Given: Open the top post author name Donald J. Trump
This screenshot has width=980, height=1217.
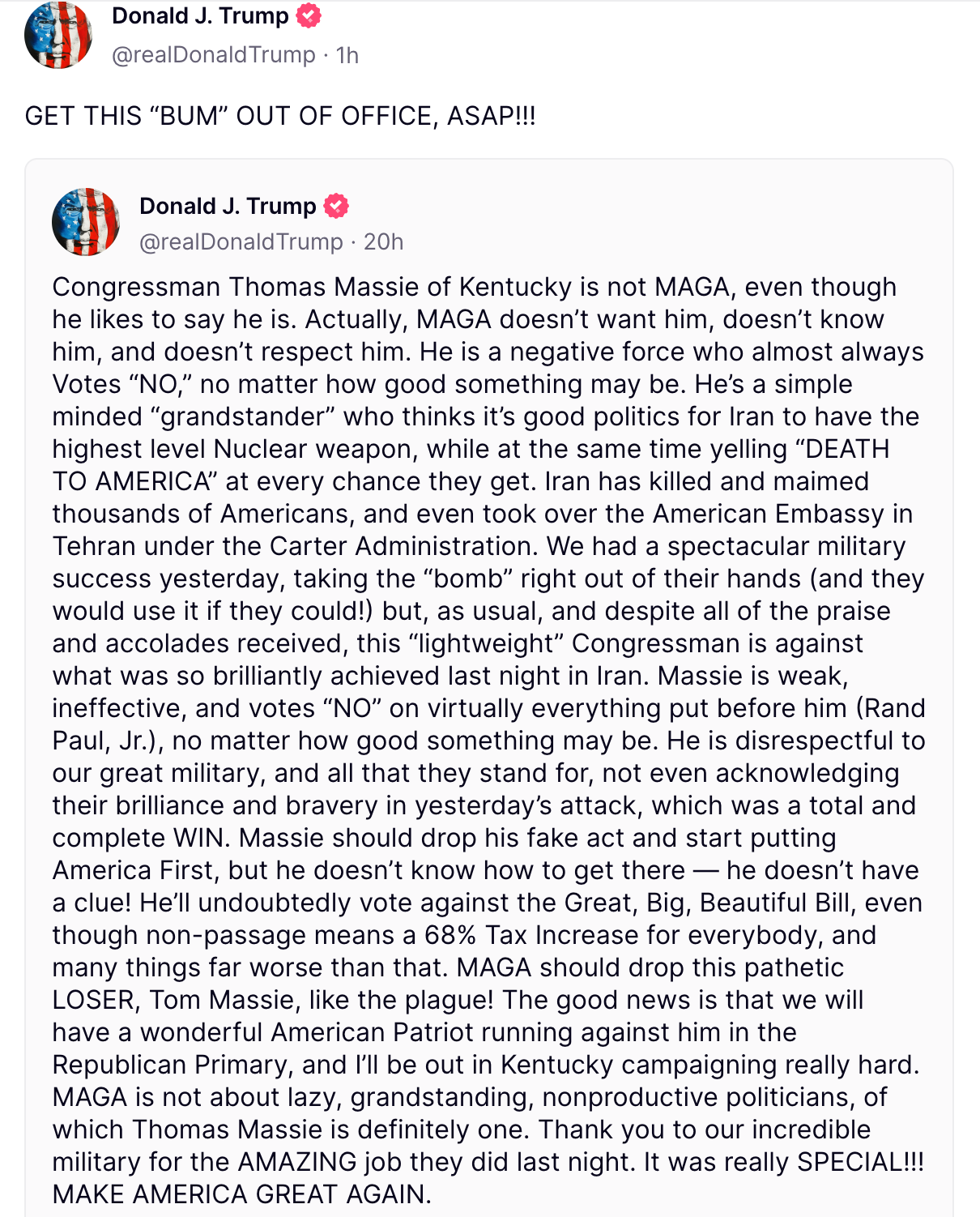Looking at the screenshot, I should click(x=200, y=15).
